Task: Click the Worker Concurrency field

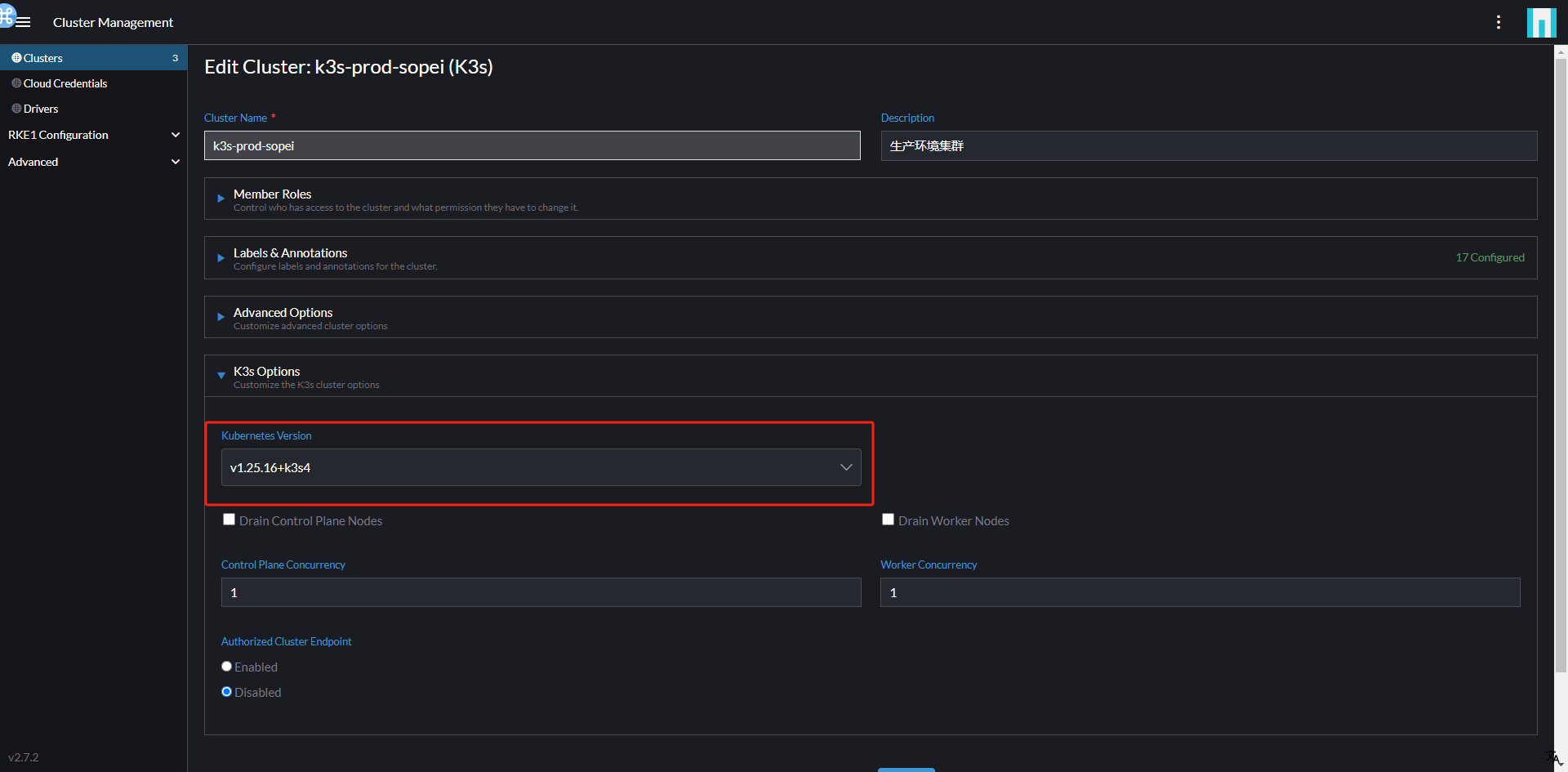Action: point(1200,592)
